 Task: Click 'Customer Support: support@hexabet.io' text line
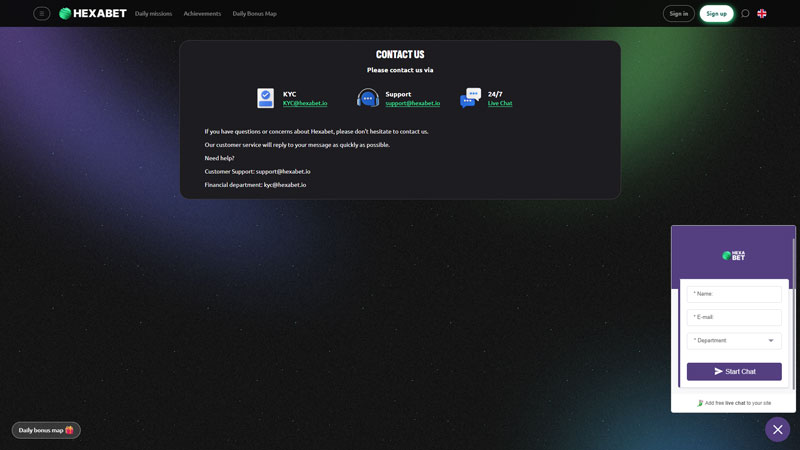(x=257, y=171)
